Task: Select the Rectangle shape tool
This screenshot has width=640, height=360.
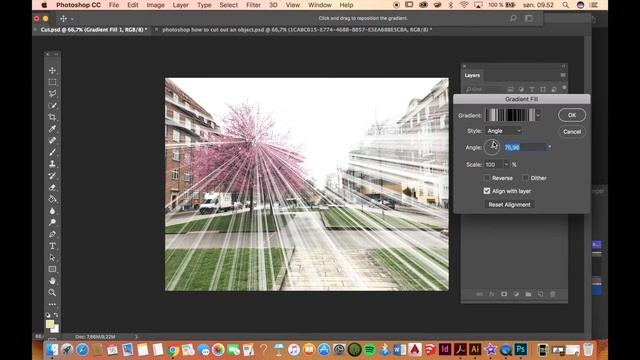Action: (x=52, y=269)
